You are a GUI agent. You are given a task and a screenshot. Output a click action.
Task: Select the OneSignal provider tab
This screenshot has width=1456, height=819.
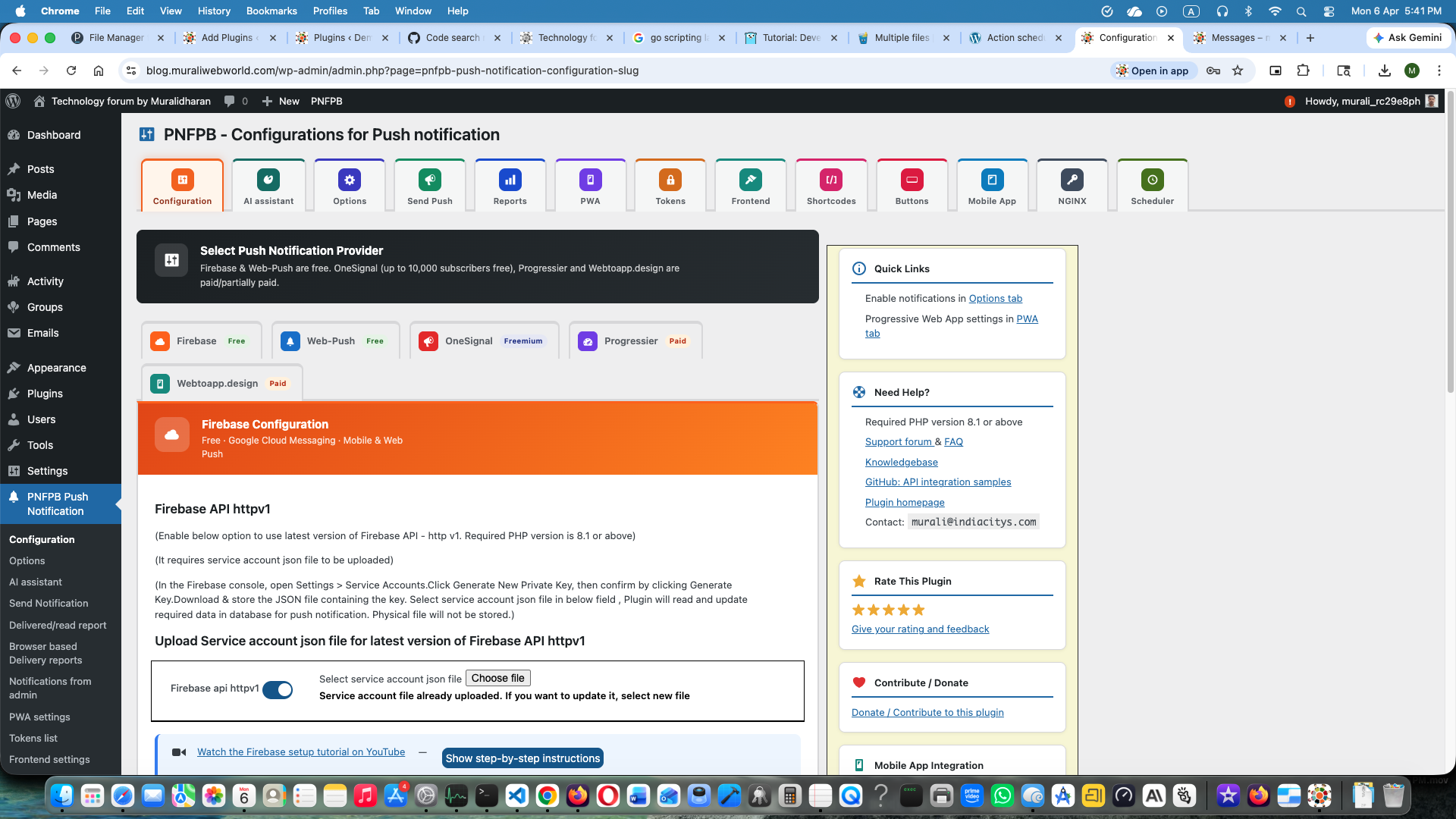pyautogui.click(x=484, y=341)
